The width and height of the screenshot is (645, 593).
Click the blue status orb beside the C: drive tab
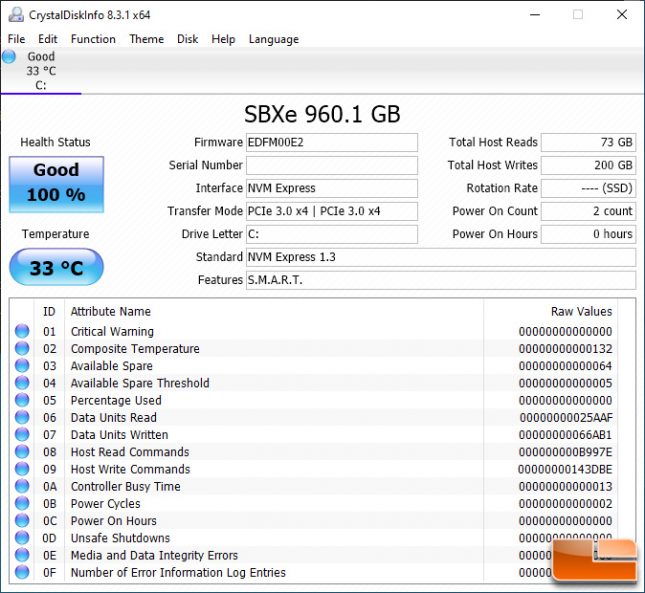coord(9,56)
